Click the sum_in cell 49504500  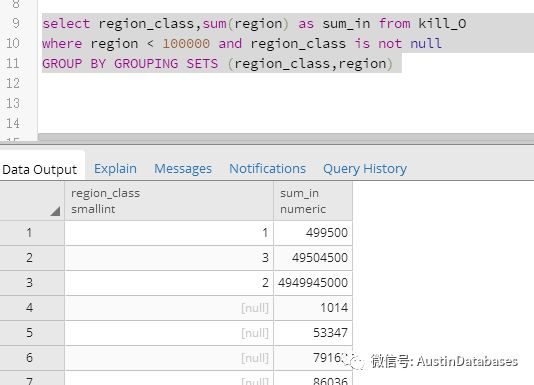[x=313, y=258]
